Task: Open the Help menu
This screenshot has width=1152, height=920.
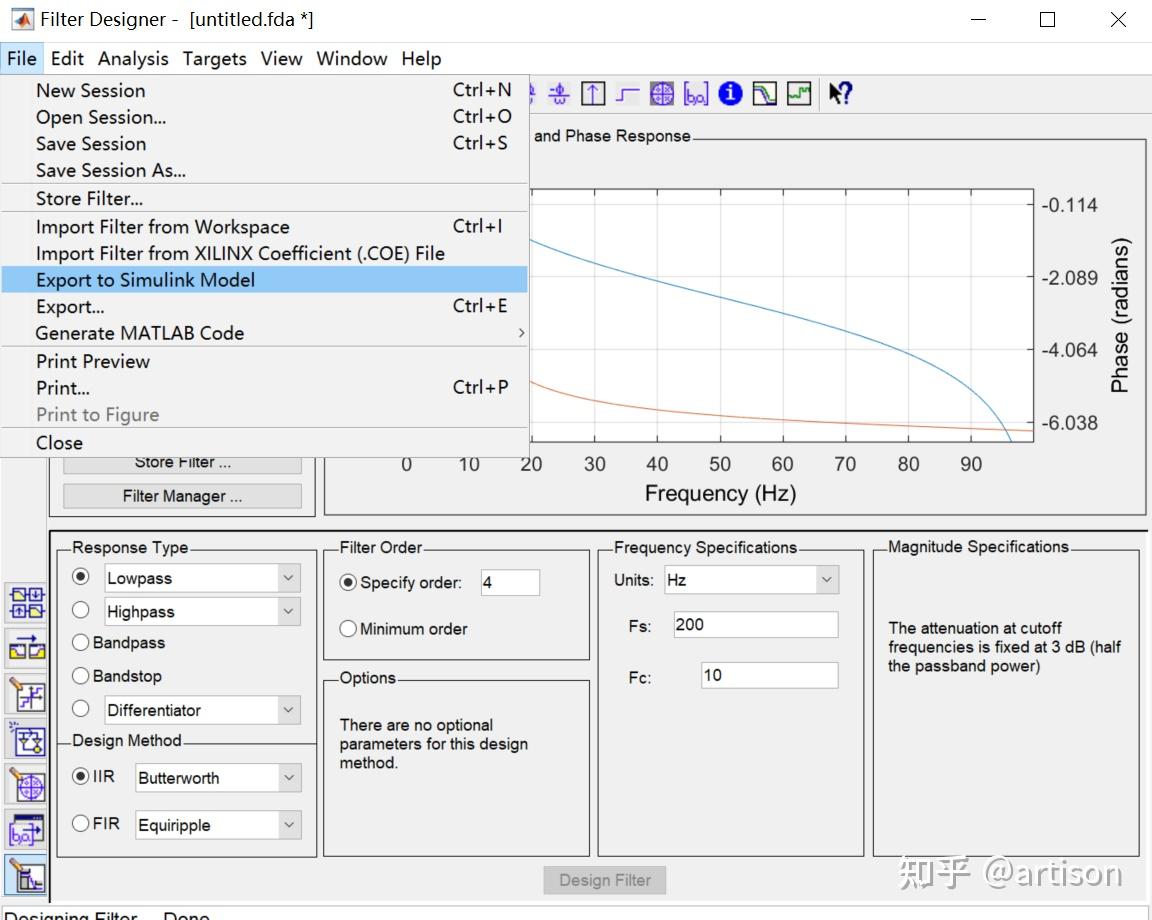Action: click(x=421, y=58)
